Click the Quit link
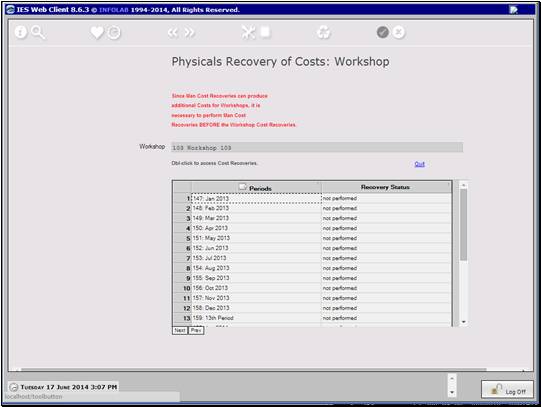The image size is (541, 407). (420, 164)
